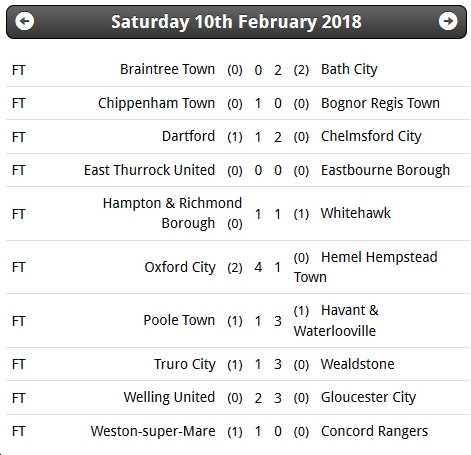
Task: Open Bognor Regis Town team page
Action: [380, 103]
